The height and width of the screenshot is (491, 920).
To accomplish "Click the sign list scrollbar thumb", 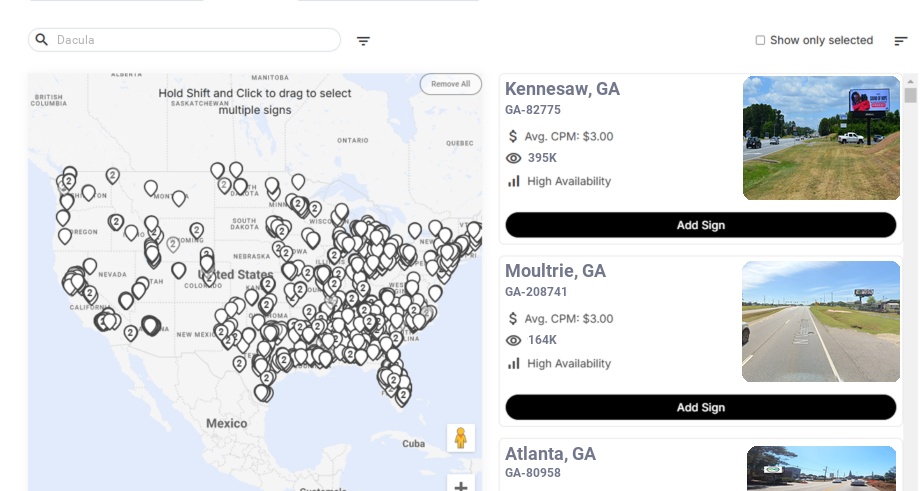I will coord(911,95).
